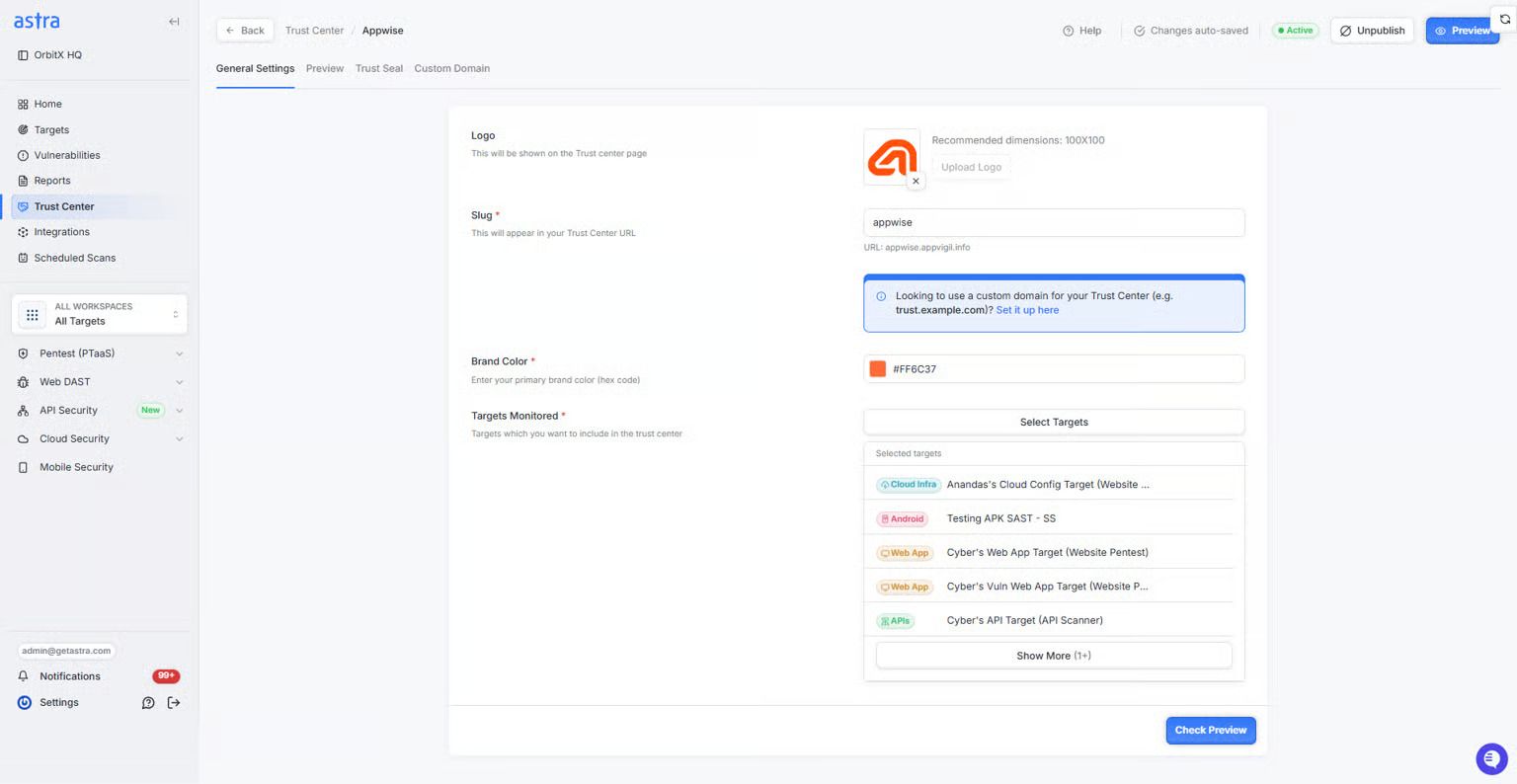Click the uploaded logo thumbnail
The image size is (1517, 784).
pos(892,157)
